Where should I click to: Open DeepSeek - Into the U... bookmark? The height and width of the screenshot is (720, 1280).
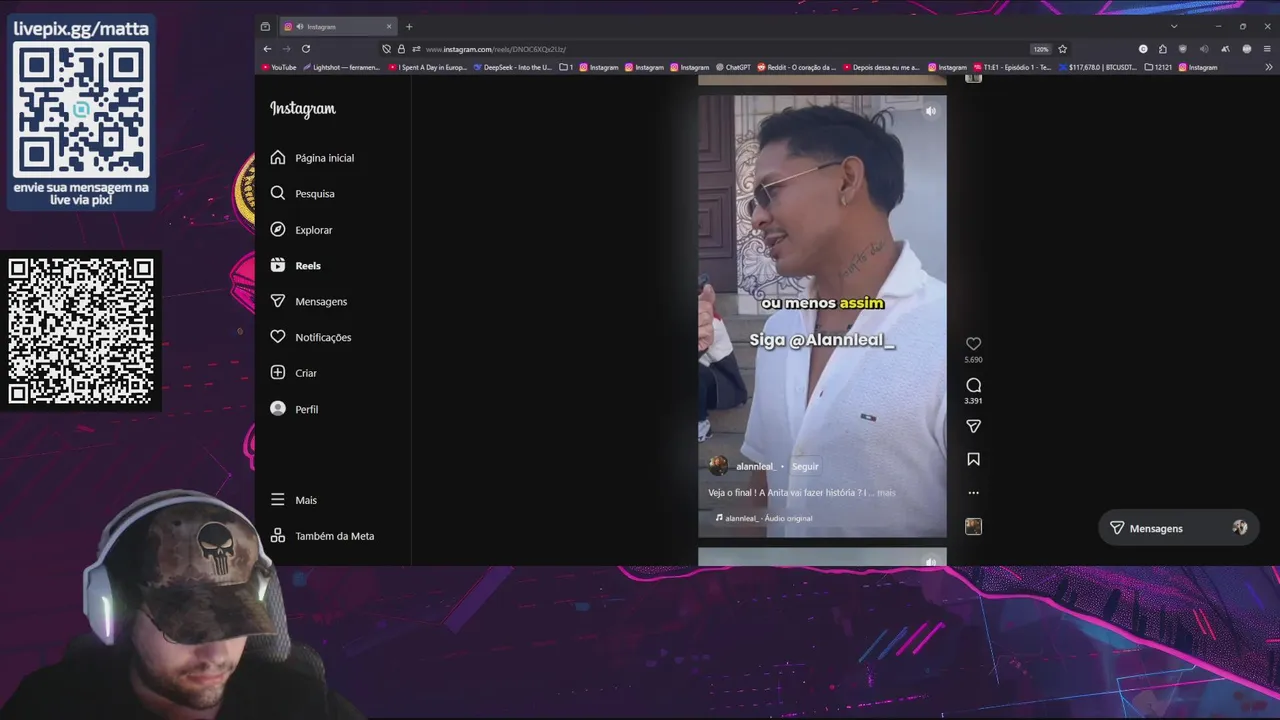[513, 67]
